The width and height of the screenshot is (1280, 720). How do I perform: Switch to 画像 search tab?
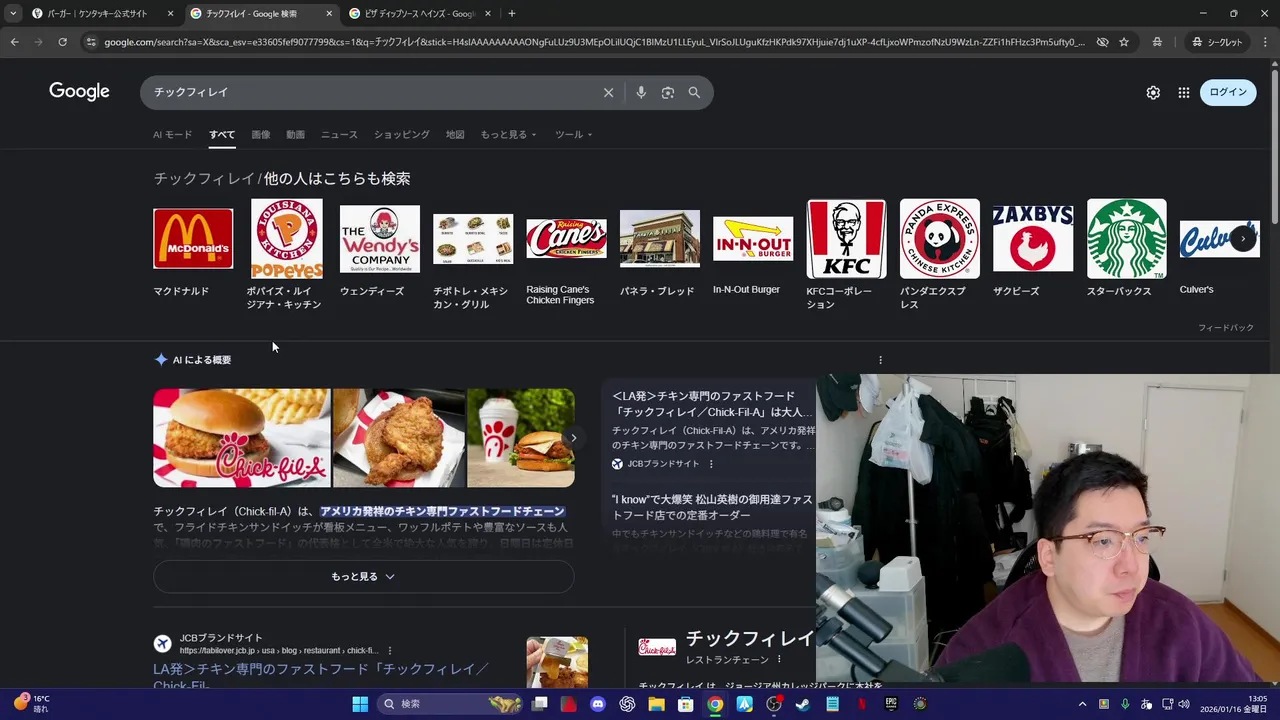[260, 134]
